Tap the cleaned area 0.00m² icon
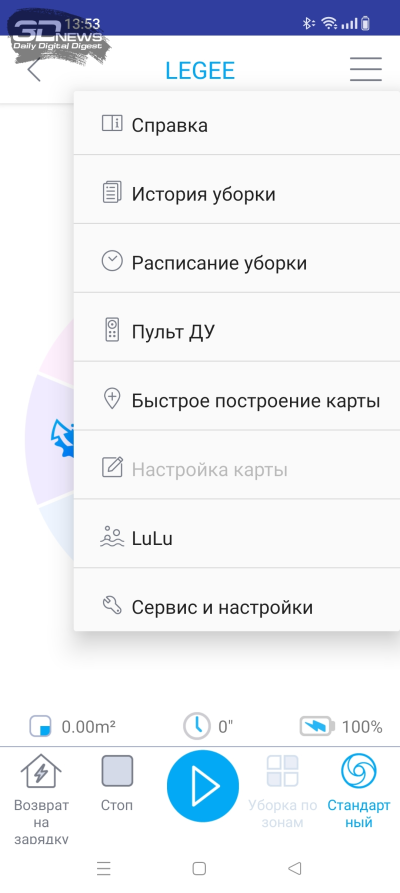The image size is (400, 893). tap(40, 727)
